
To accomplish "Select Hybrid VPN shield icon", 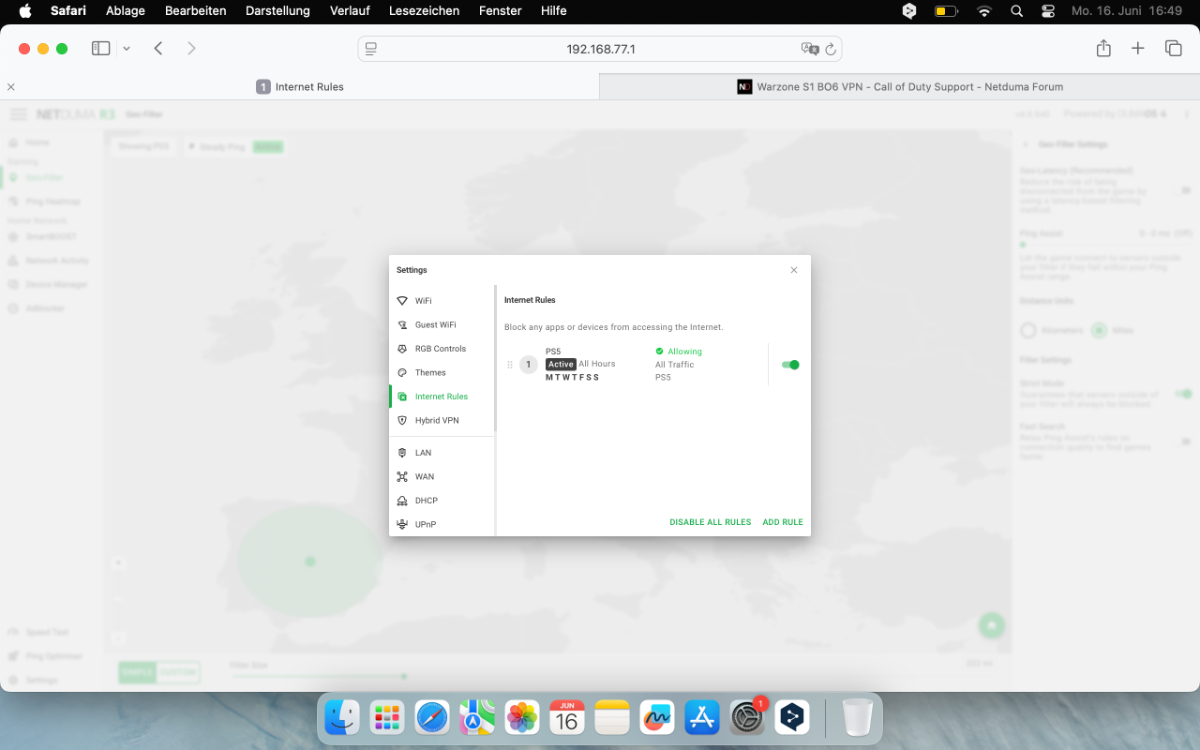I will 402,421.
